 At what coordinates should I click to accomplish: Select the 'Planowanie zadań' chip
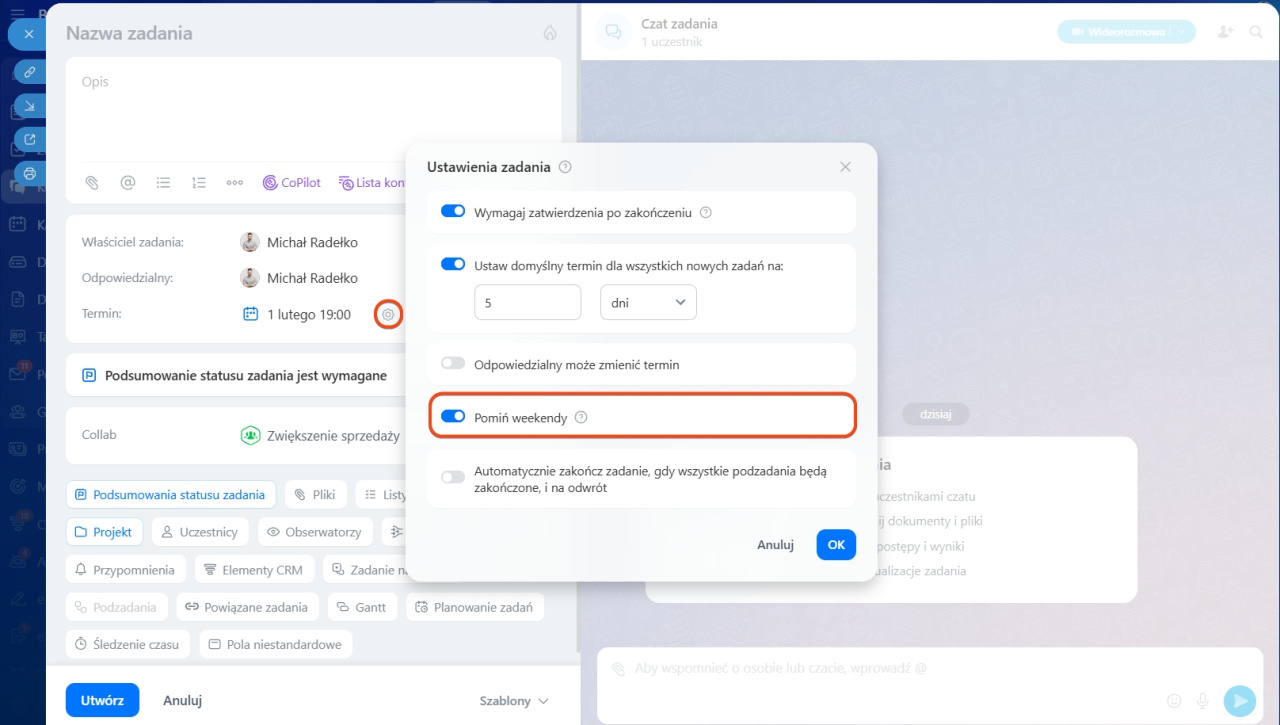click(x=474, y=606)
